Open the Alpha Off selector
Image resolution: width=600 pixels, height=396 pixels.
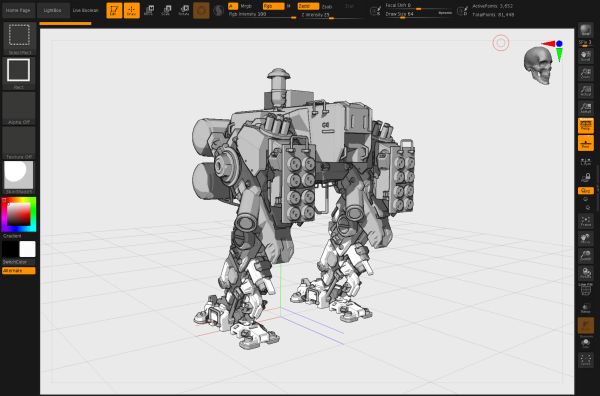19,108
